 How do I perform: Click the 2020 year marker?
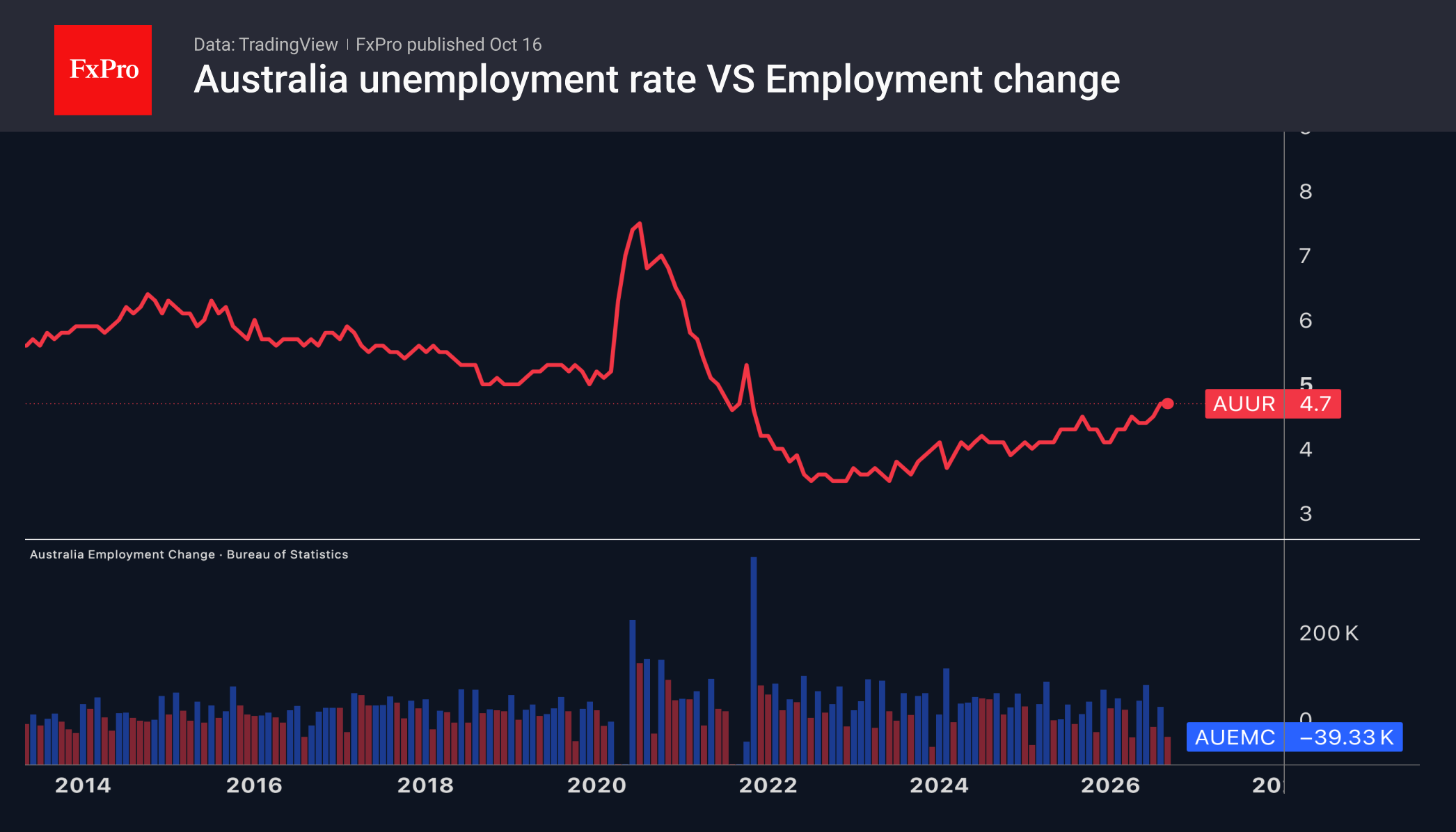click(x=596, y=785)
